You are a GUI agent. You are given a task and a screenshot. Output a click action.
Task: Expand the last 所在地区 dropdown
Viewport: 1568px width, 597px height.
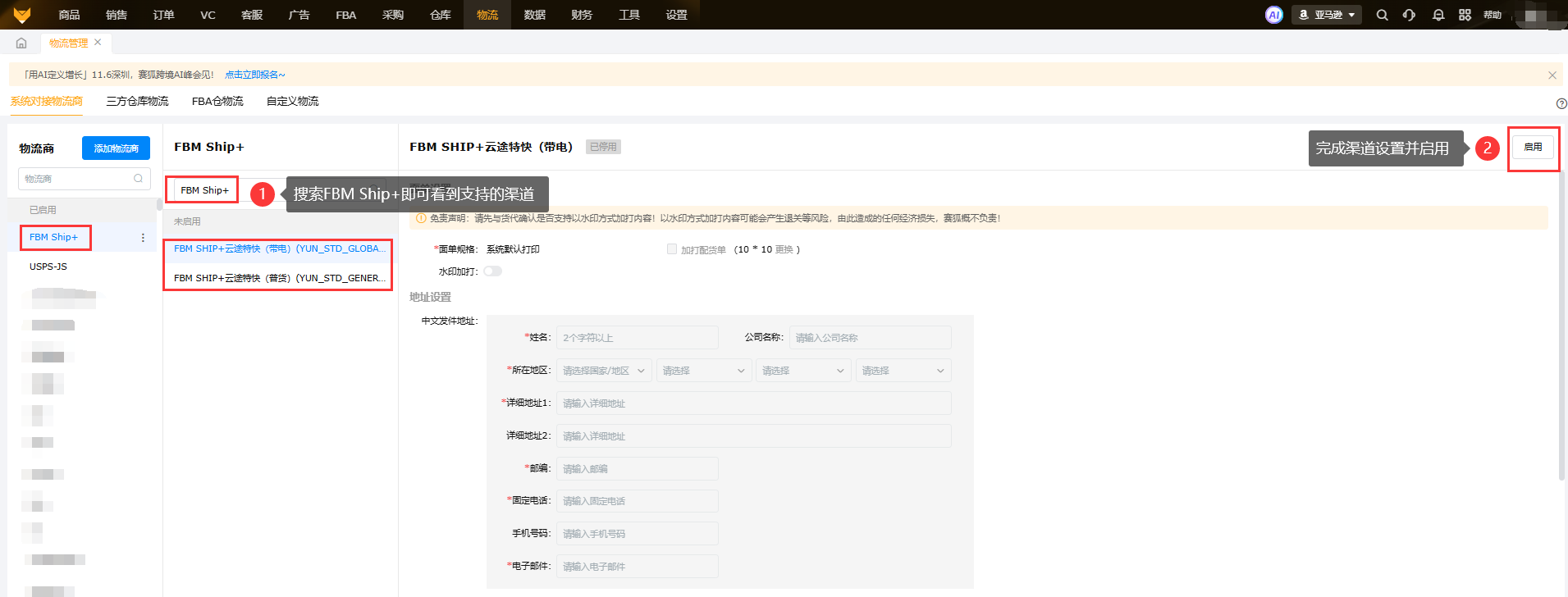tap(903, 371)
